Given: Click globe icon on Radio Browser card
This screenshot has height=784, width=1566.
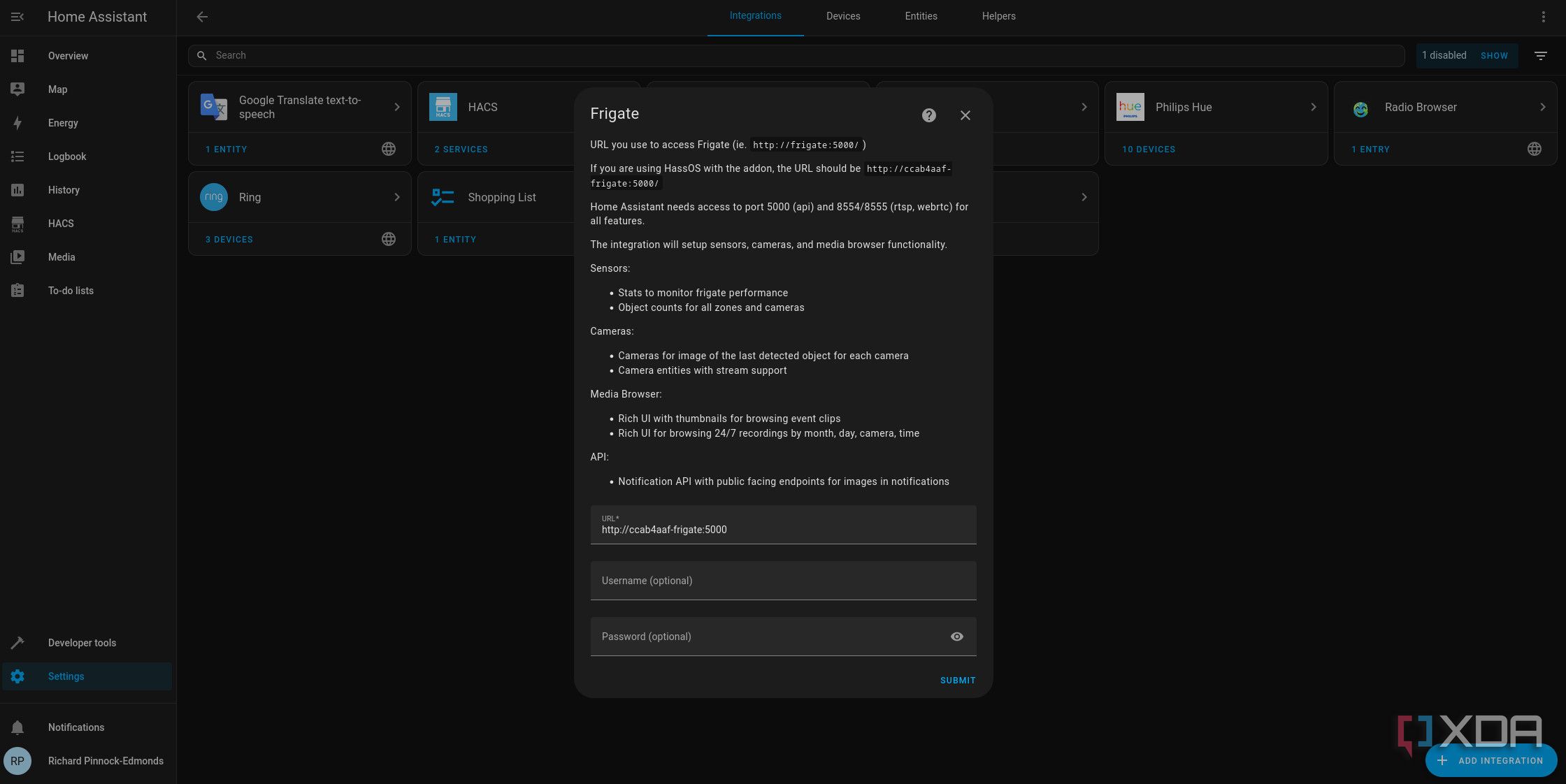Looking at the screenshot, I should (x=1534, y=150).
